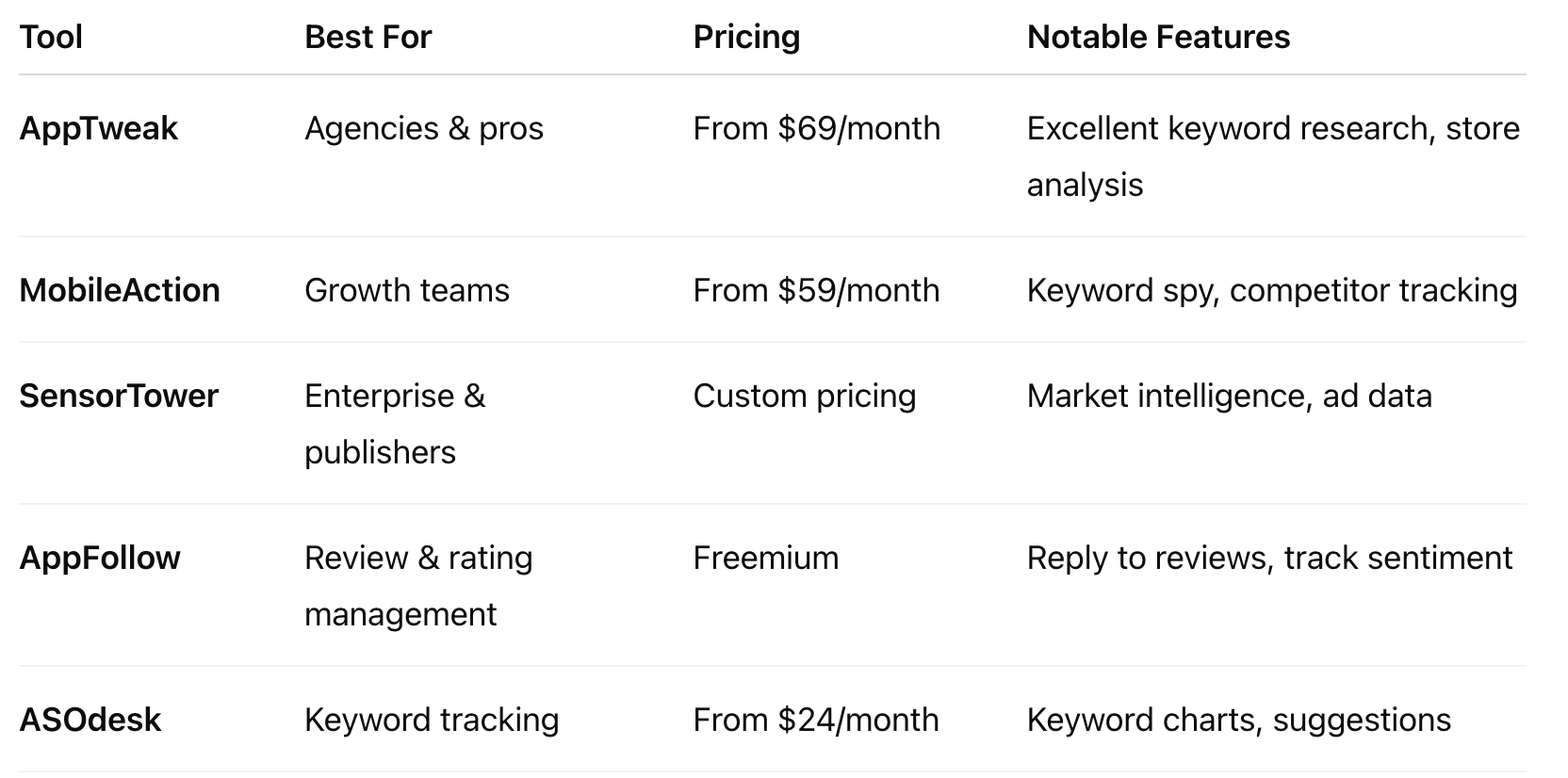Select the AppFollow tool name
This screenshot has width=1568, height=778.
pos(100,558)
